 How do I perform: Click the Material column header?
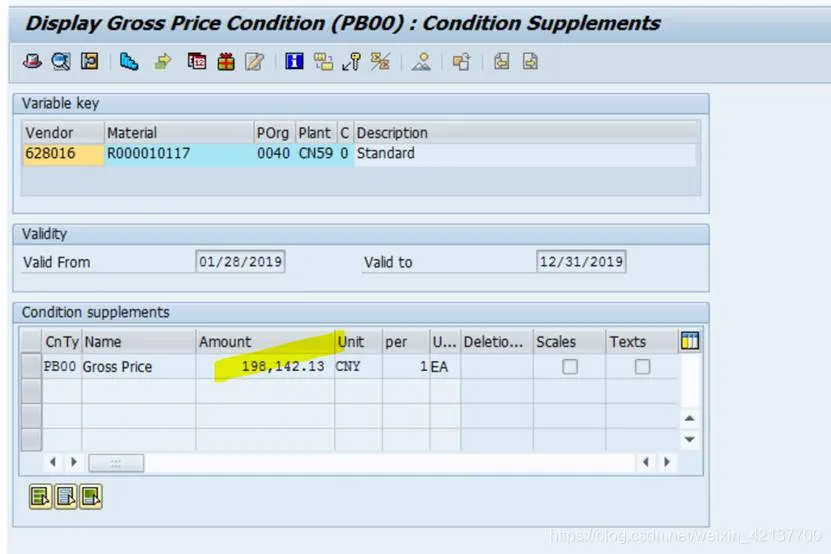point(179,133)
